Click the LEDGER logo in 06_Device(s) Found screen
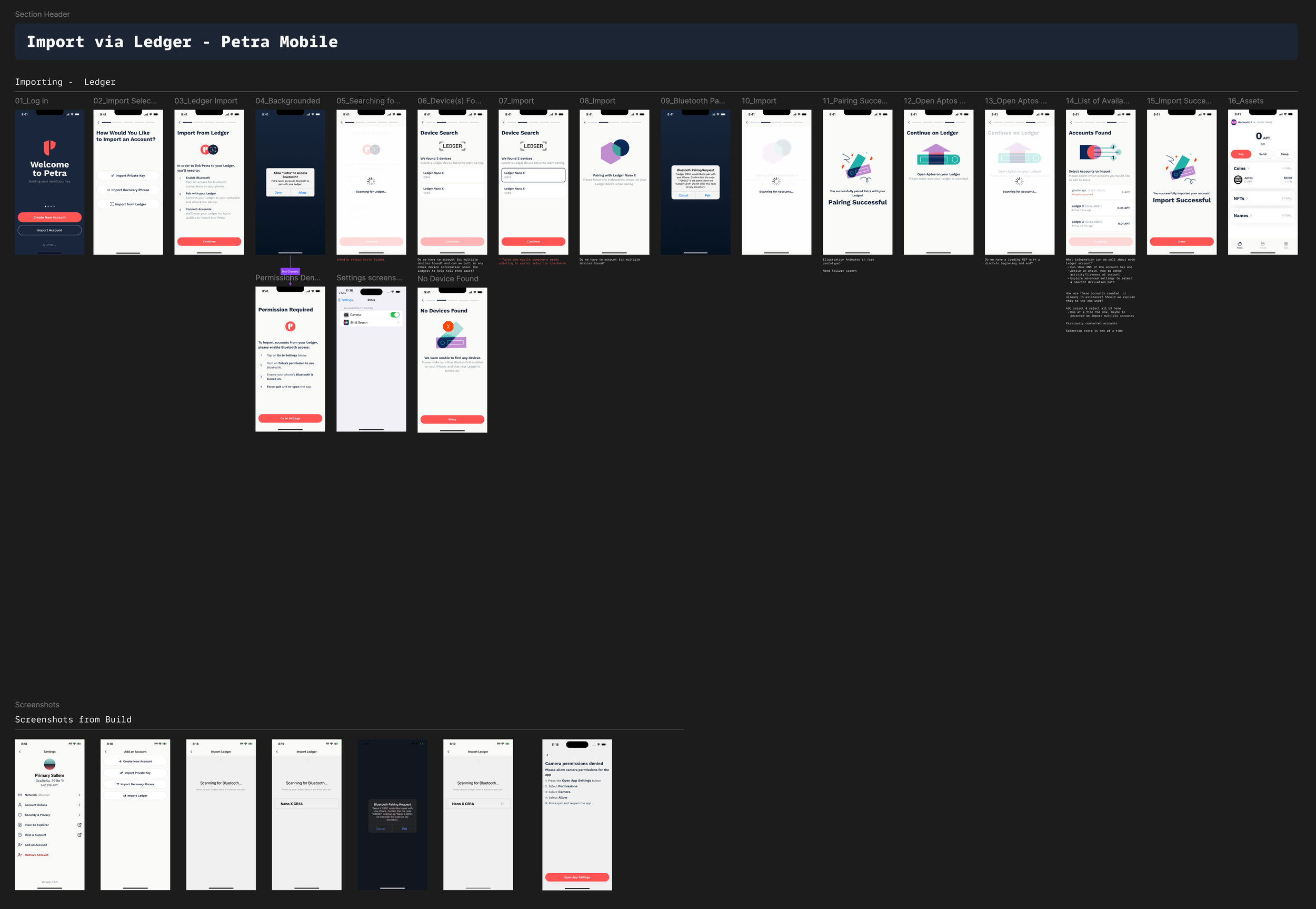1316x909 pixels. (x=453, y=146)
